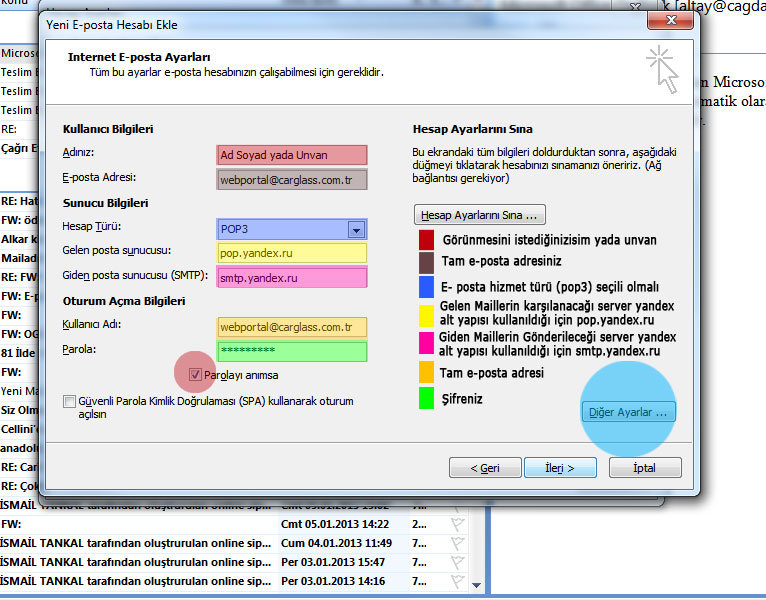
Task: Click the orange legend swatch for Tam e-posta adresi
Action: (x=426, y=371)
